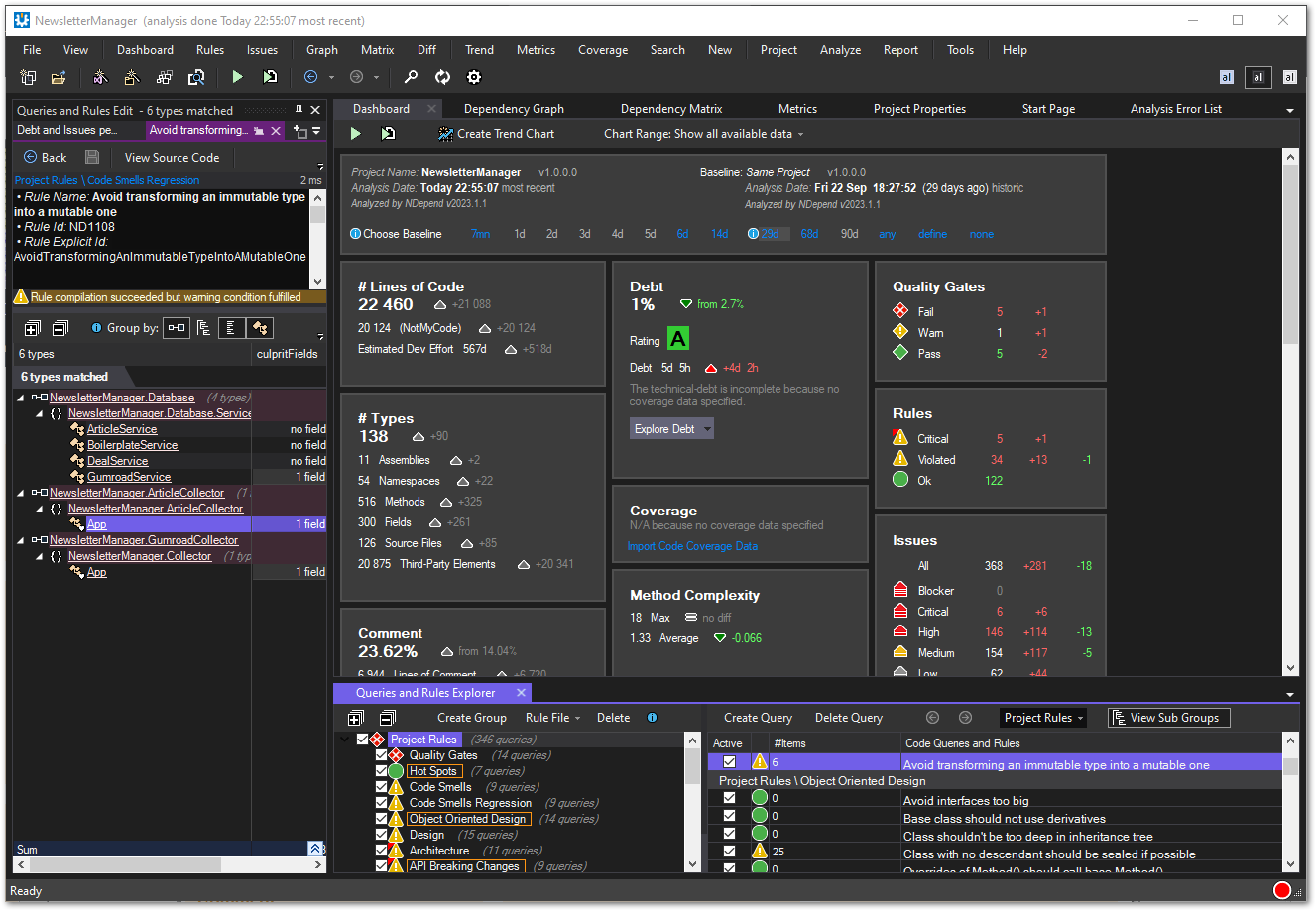Click the Import Code Coverage Data link
This screenshot has height=911, width=1316.
693,546
